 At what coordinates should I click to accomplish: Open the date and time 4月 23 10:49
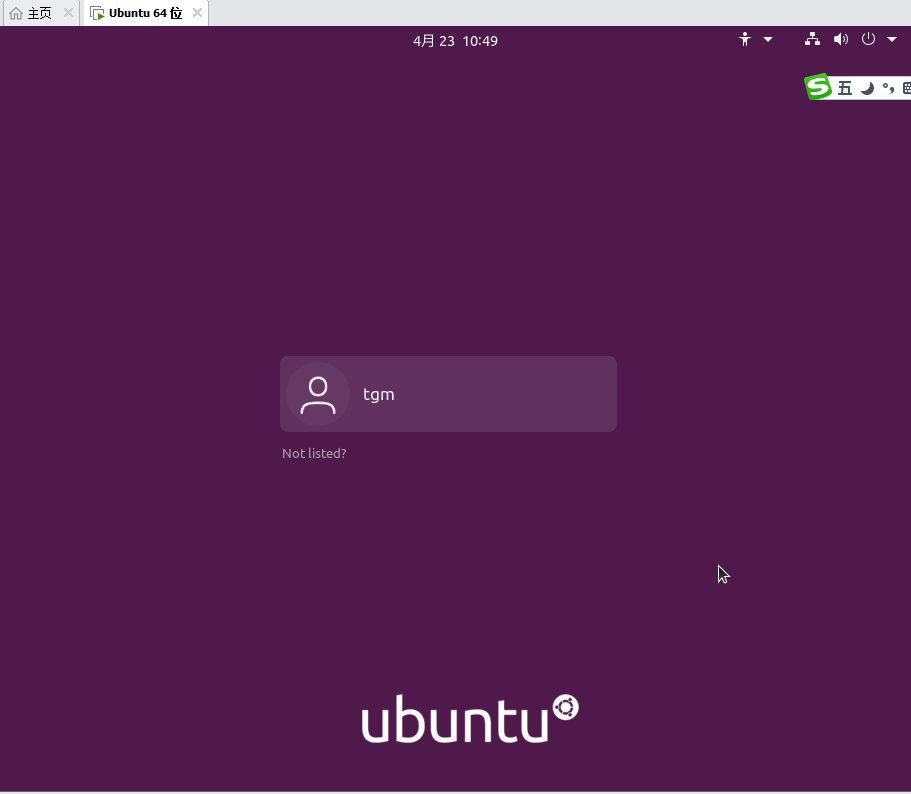tap(455, 41)
